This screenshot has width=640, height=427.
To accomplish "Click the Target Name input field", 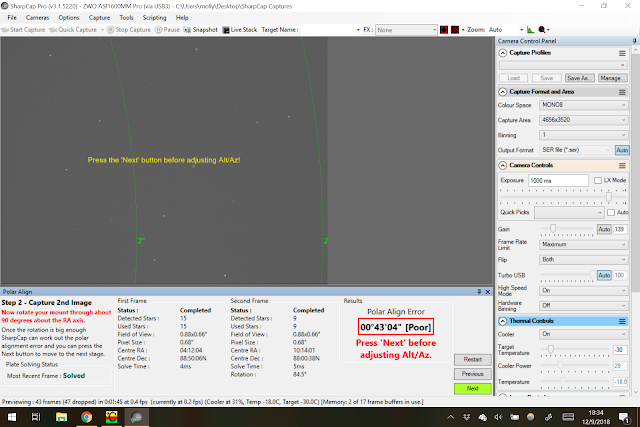I will point(331,30).
